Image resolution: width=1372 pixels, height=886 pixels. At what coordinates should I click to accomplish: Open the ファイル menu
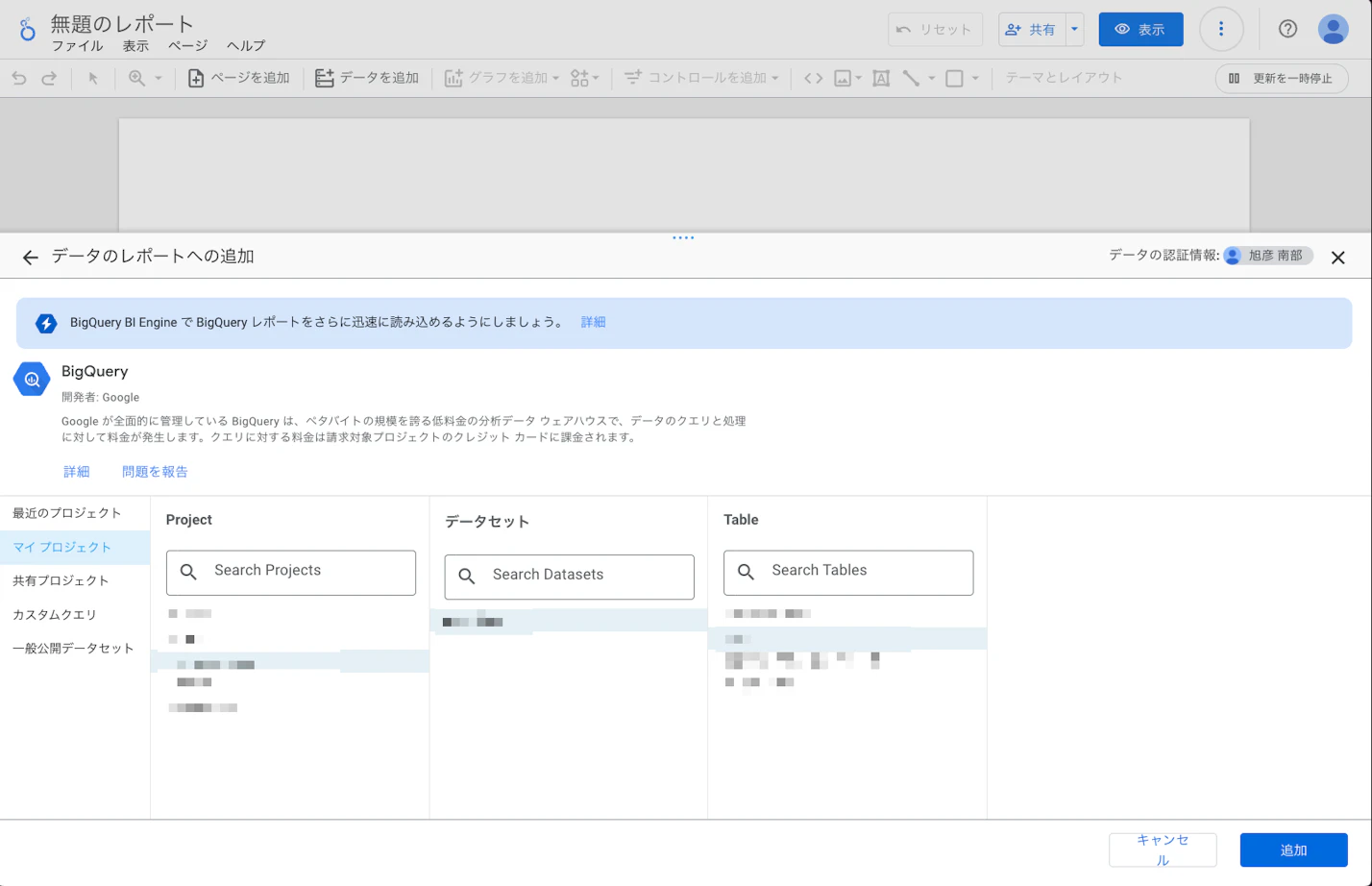coord(77,46)
